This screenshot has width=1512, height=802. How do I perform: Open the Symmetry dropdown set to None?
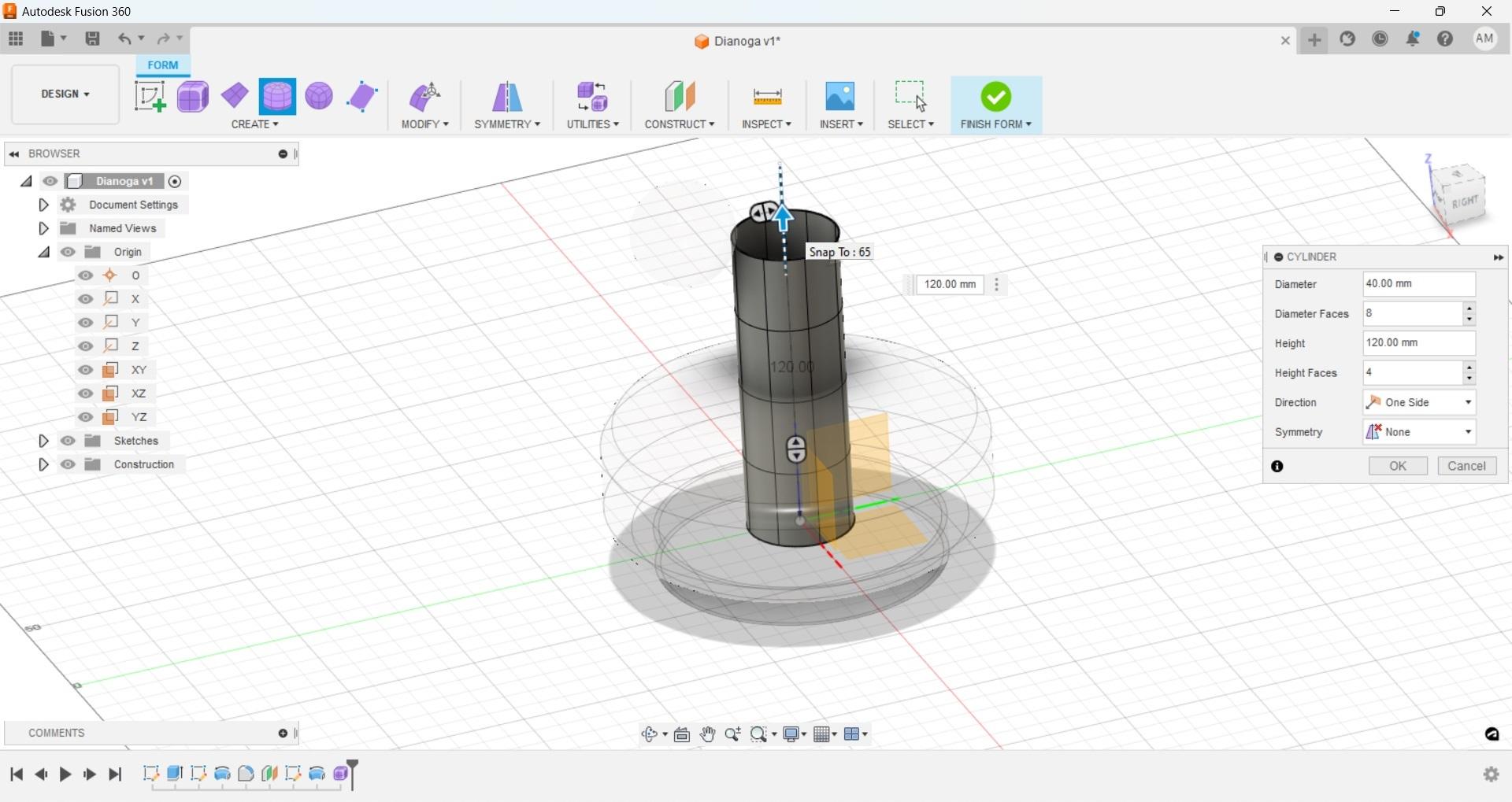tap(1468, 431)
